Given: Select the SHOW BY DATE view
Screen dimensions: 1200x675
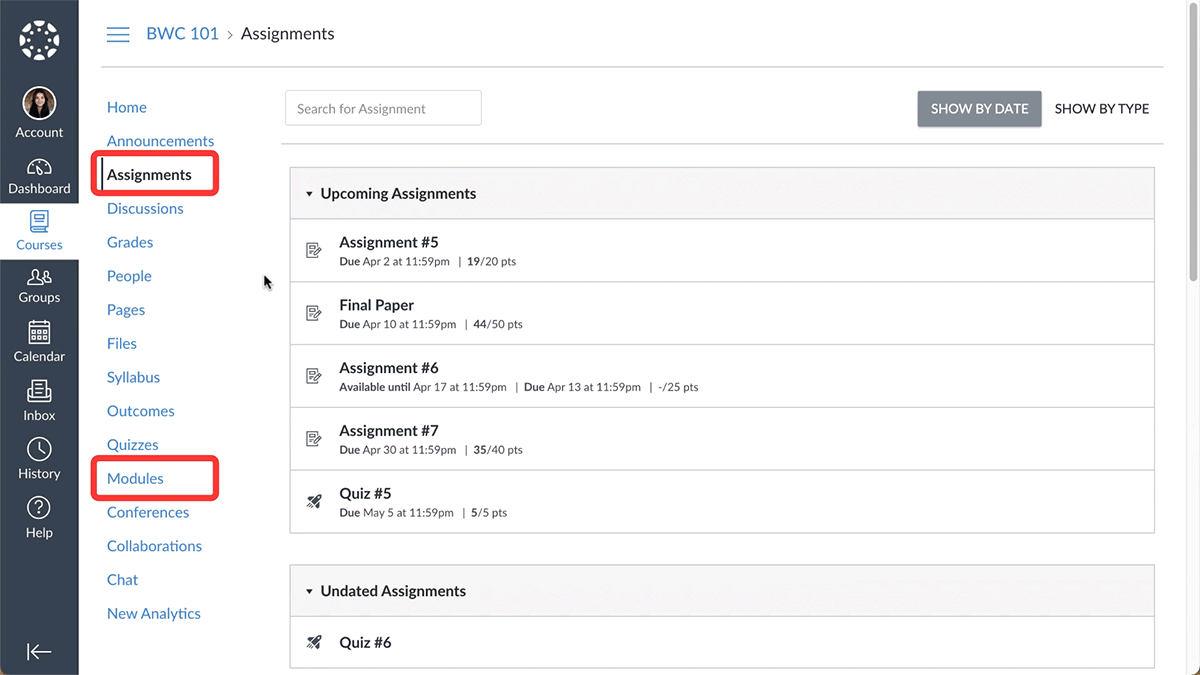Looking at the screenshot, I should (x=979, y=108).
